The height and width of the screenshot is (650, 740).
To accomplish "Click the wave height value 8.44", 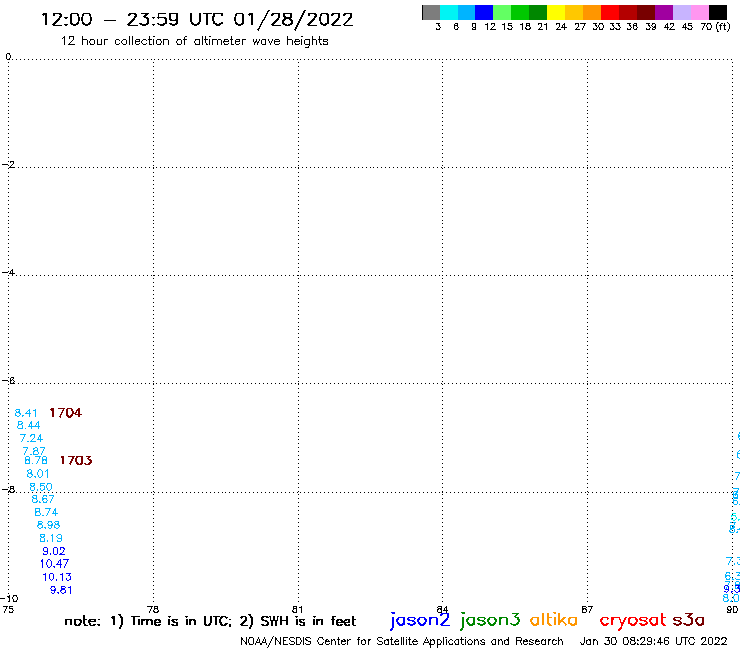I will (28, 425).
